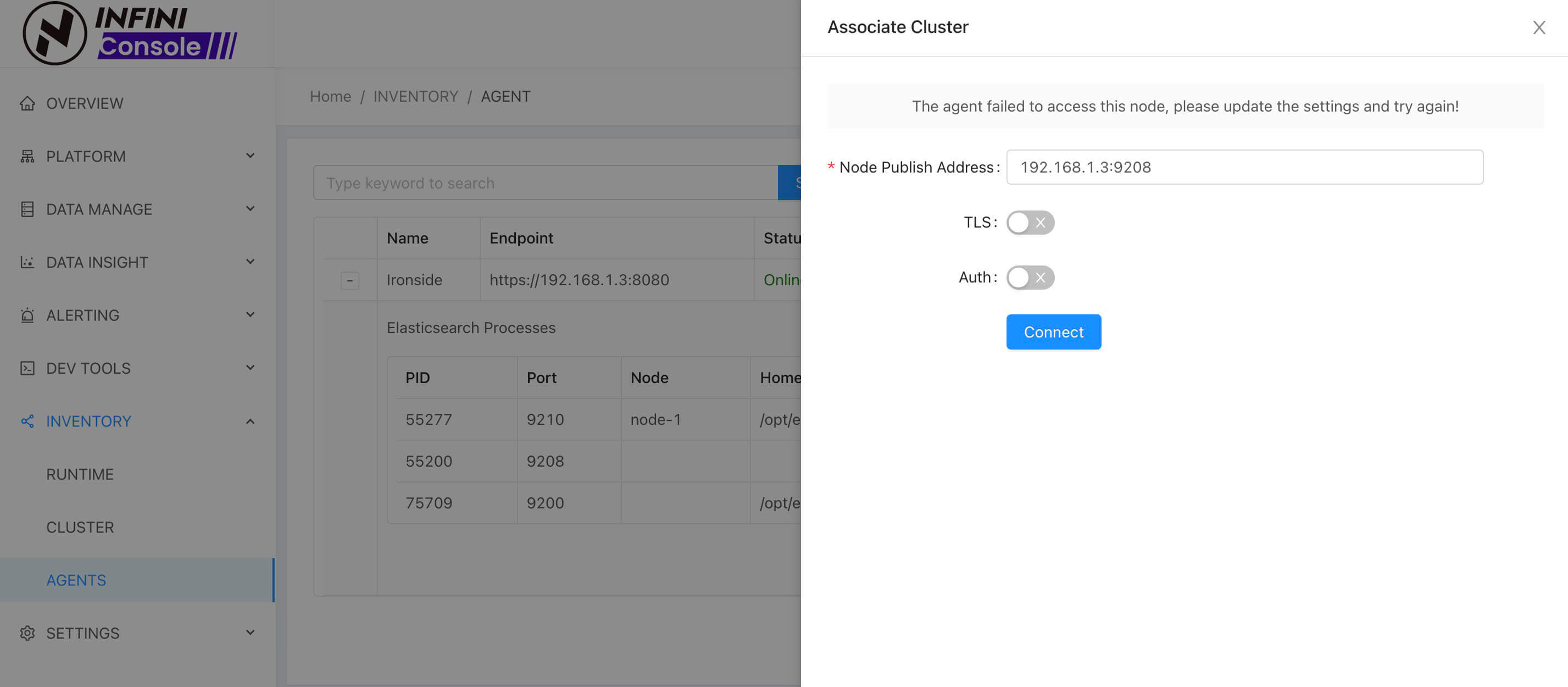Open the Cluster menu item
Screen dimensions: 1568x687
[x=80, y=528]
